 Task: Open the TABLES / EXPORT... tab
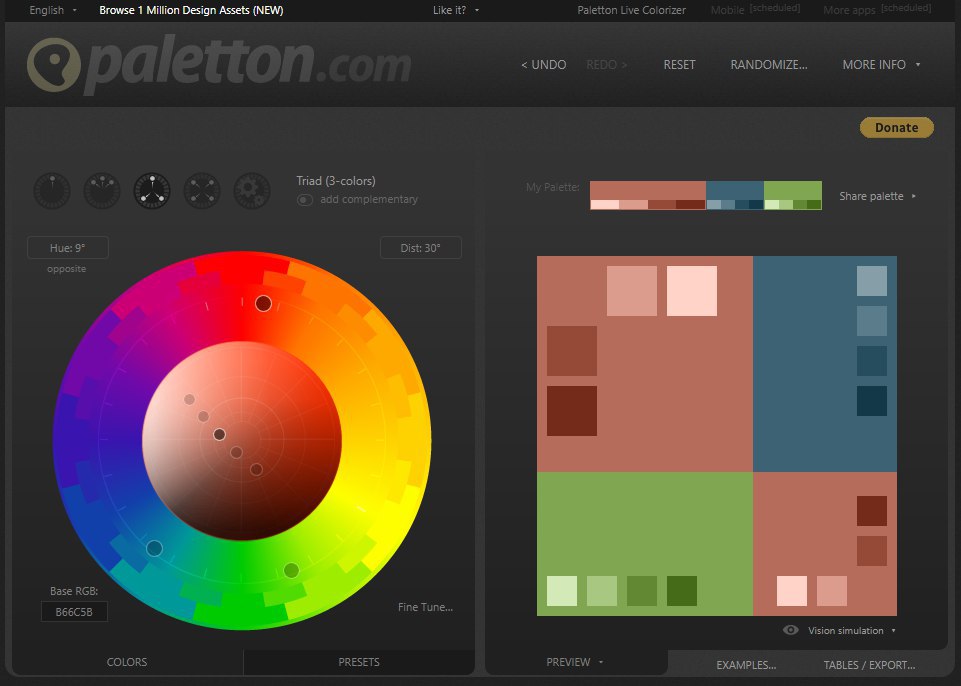869,665
